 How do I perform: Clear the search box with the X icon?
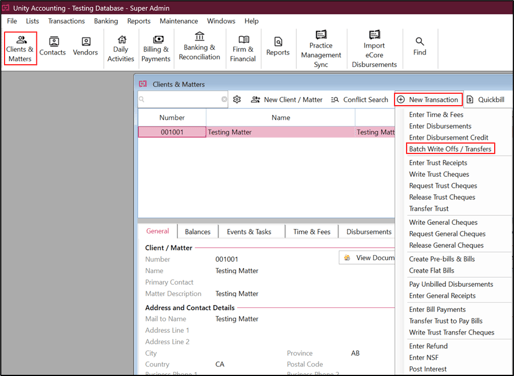224,99
